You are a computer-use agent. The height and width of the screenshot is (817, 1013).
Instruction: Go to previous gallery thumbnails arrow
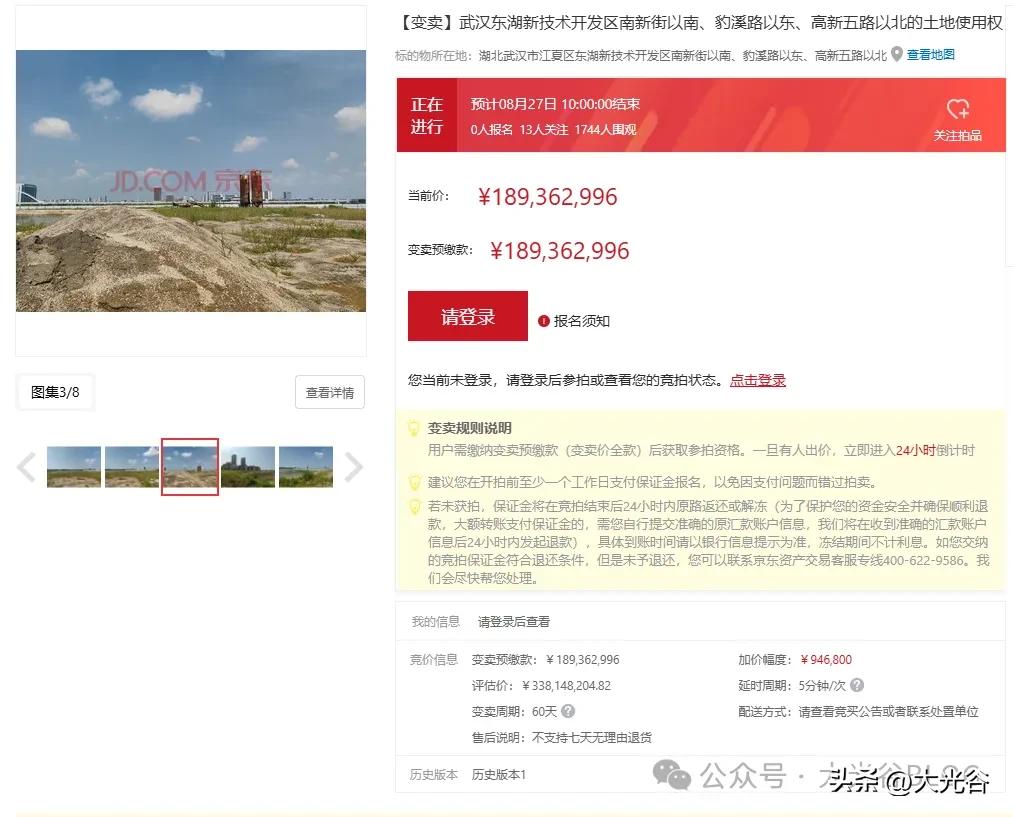[26, 468]
